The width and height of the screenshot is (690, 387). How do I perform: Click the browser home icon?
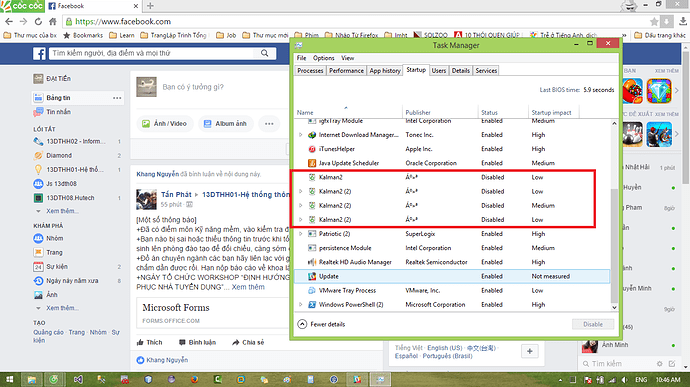tap(53, 22)
